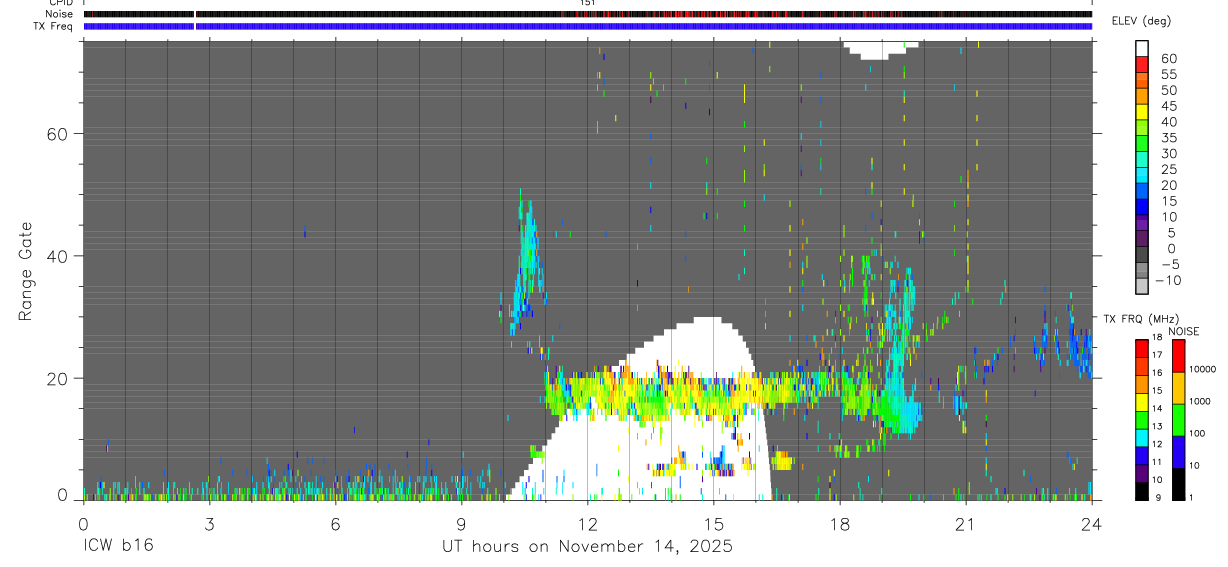
Task: Click the black noise level 1 swatch
Action: pos(1179,484)
